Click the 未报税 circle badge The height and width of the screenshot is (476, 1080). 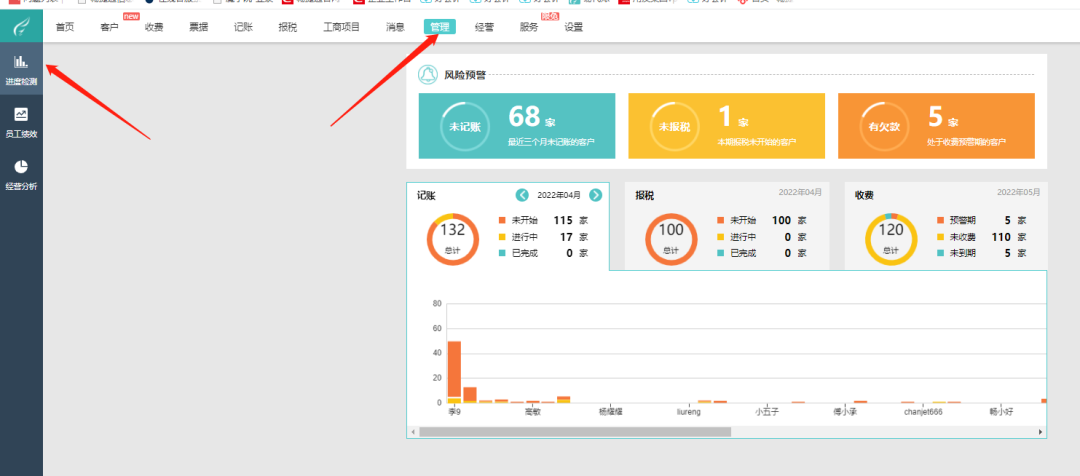click(x=674, y=127)
